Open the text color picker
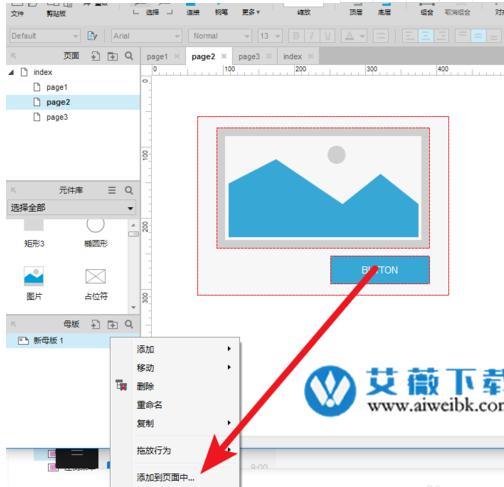Screen dimensions: 504x487 pyautogui.click(x=354, y=36)
